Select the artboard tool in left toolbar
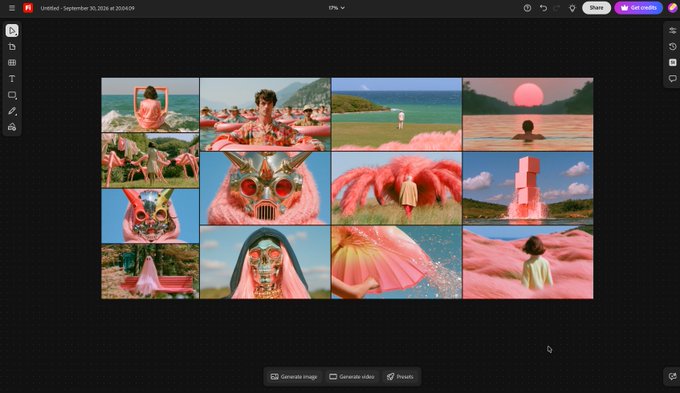This screenshot has height=393, width=680. [x=12, y=46]
